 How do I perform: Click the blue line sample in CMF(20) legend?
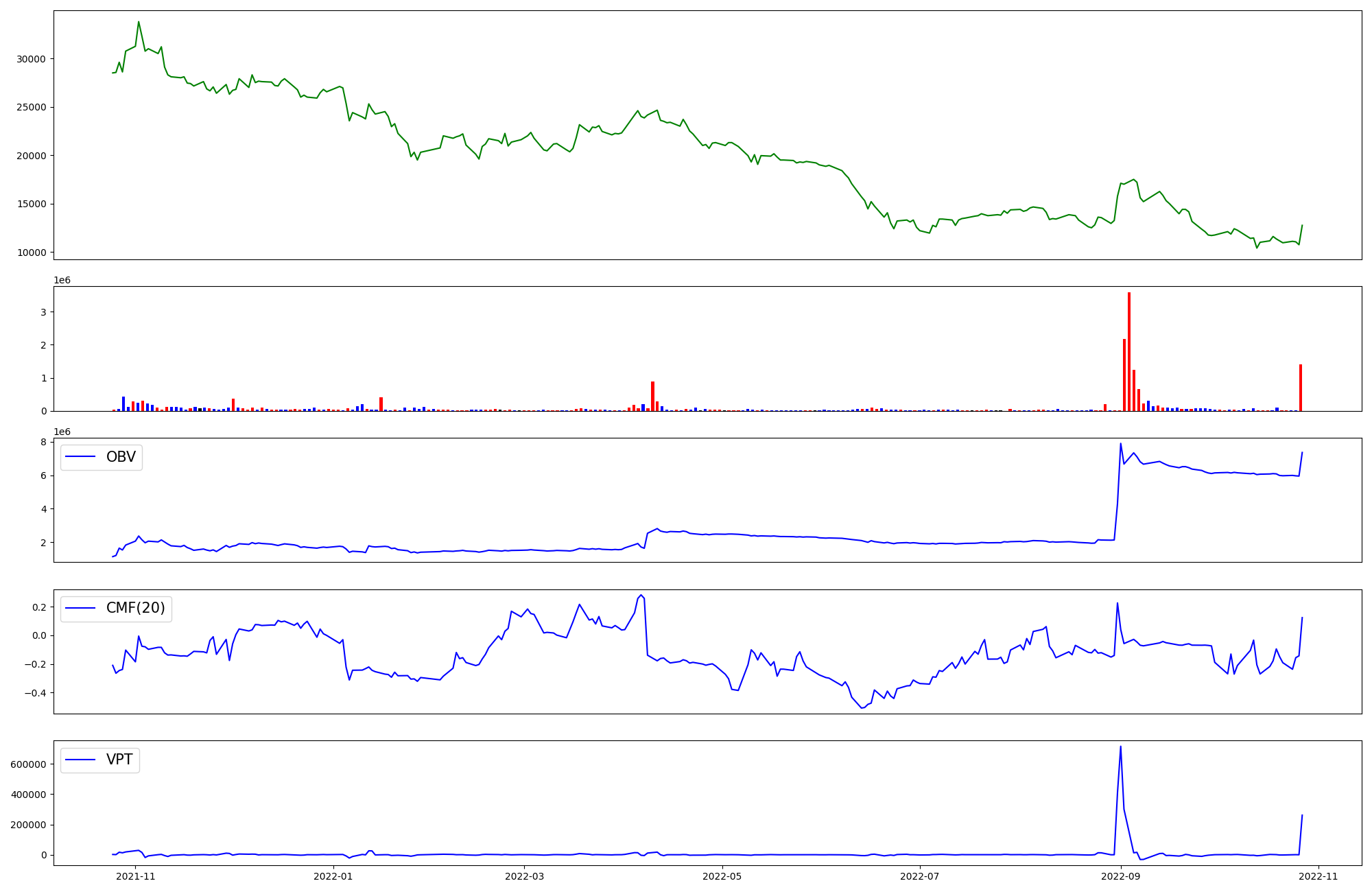coord(81,609)
